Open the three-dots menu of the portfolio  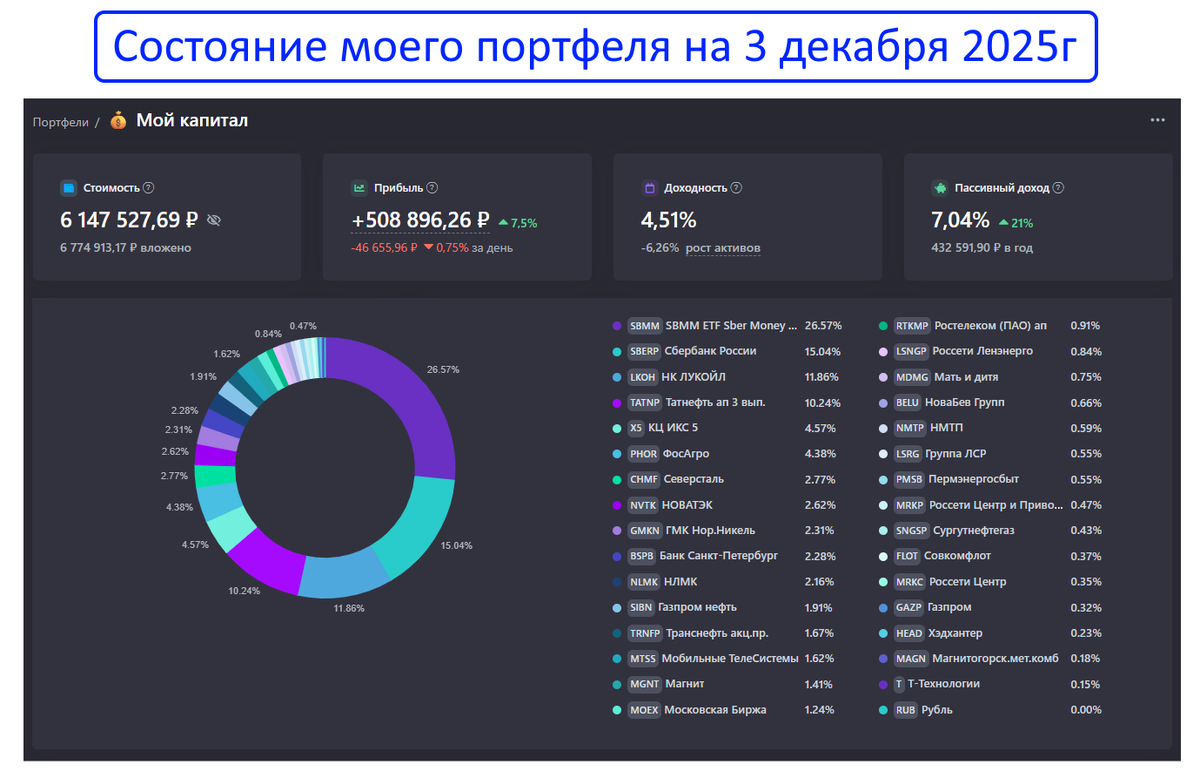coord(1157,120)
